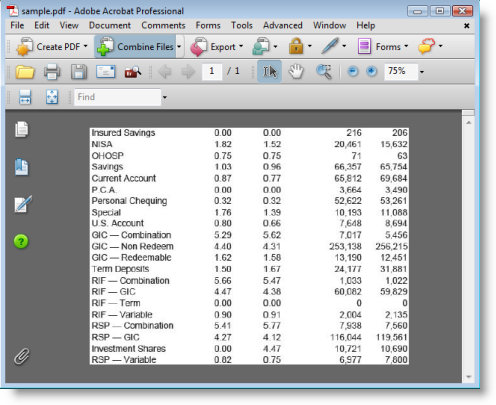This screenshot has height=405, width=496.
Task: Click the Combine Files button
Action: 135,47
